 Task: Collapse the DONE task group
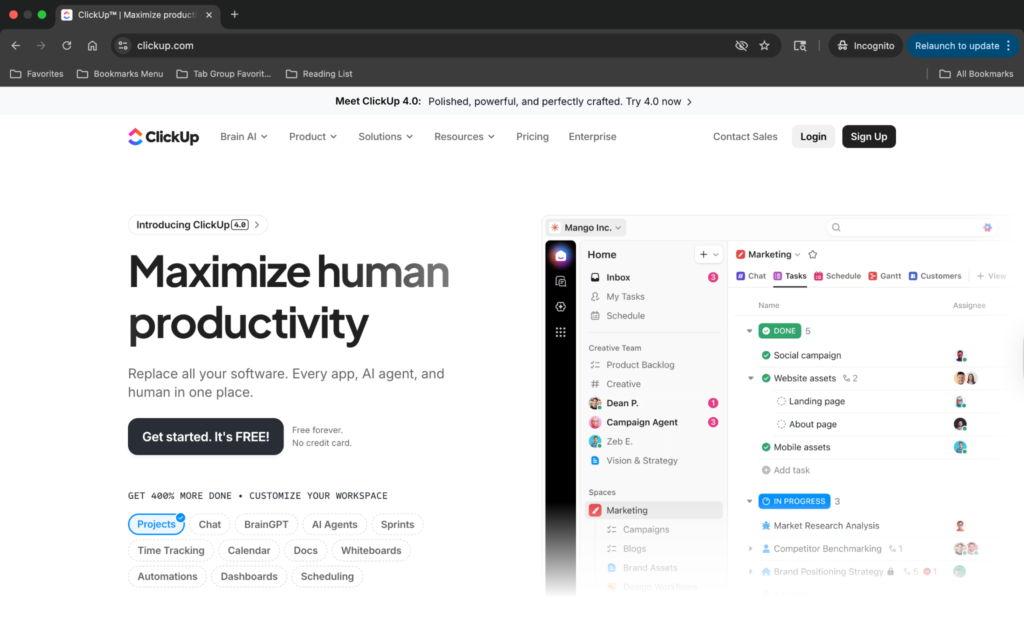pos(749,331)
